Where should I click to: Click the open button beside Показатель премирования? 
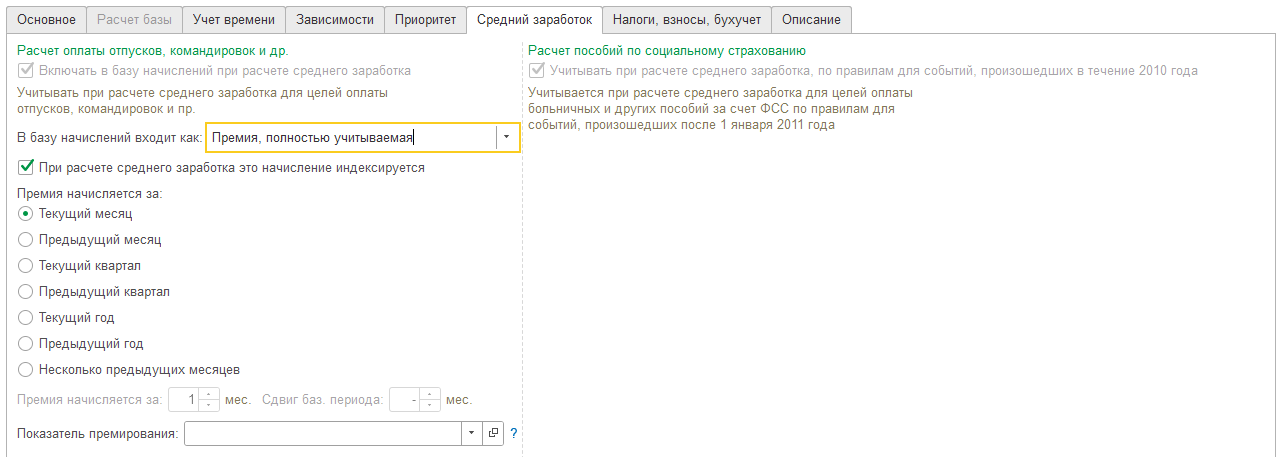pyautogui.click(x=493, y=433)
